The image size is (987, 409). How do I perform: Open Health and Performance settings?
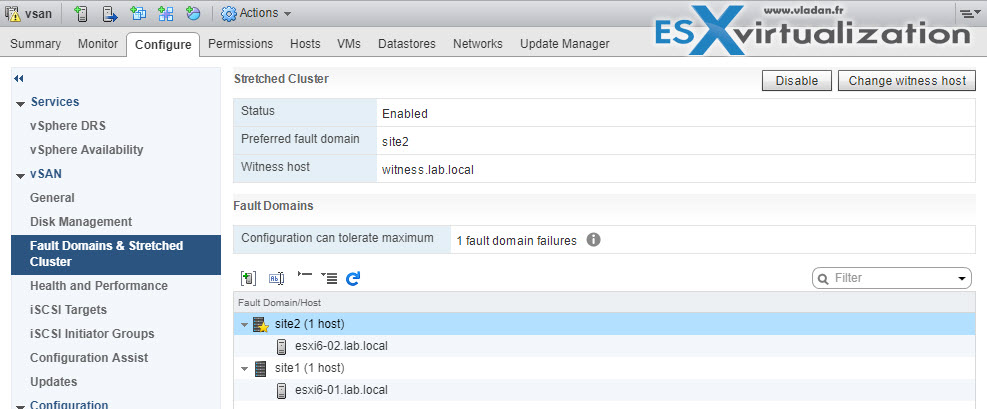tap(99, 286)
